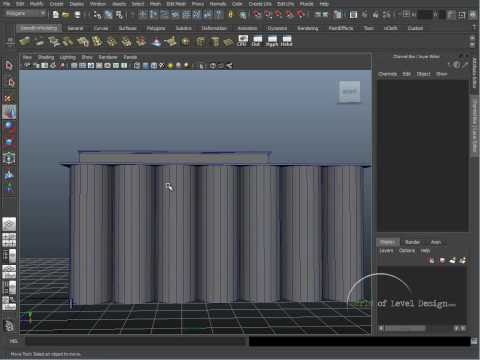480x360 pixels.
Task: Switch to the Rendering shelf tab
Action: [x=307, y=28]
